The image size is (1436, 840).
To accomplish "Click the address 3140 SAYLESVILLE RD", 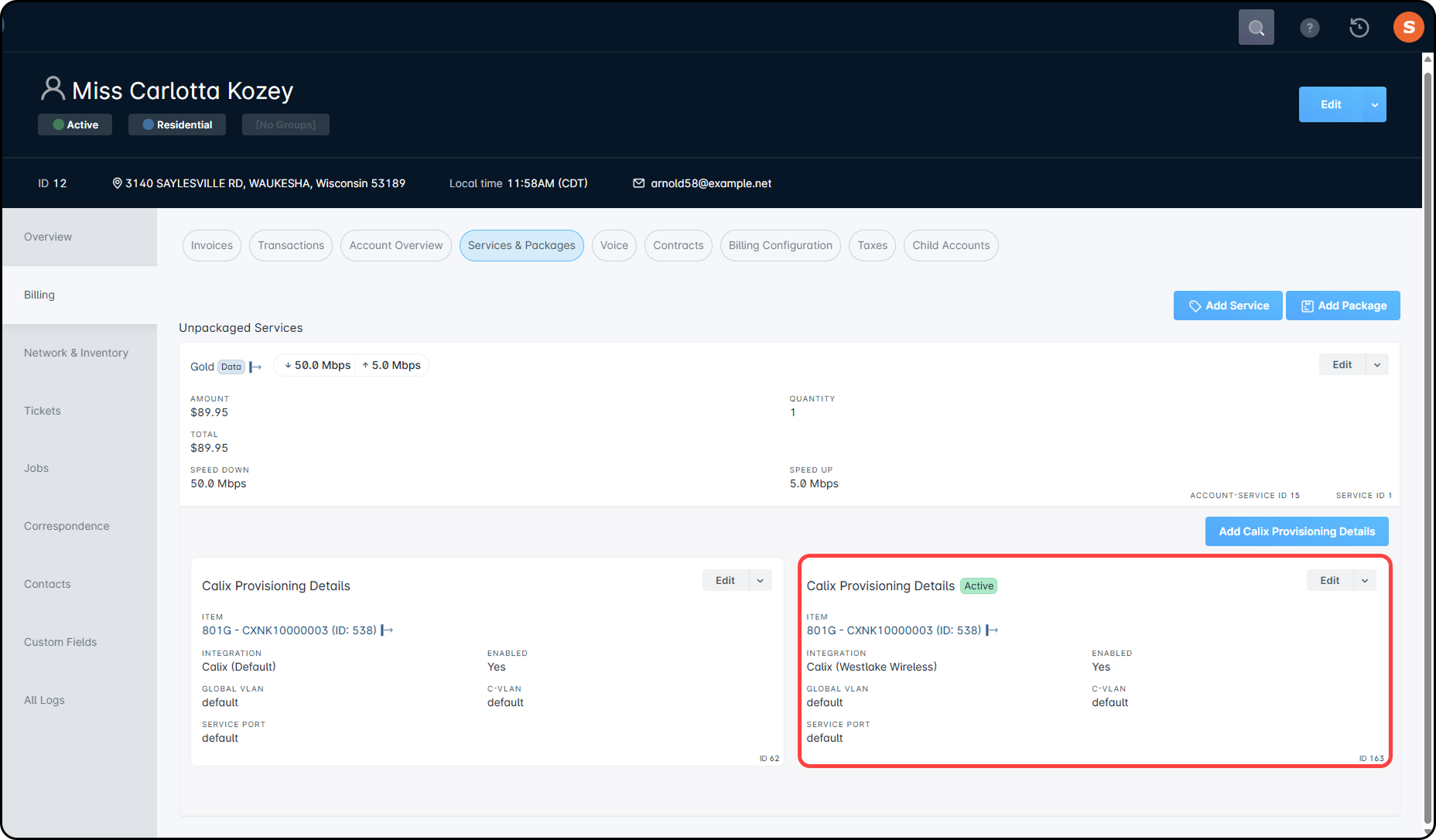I will point(265,183).
